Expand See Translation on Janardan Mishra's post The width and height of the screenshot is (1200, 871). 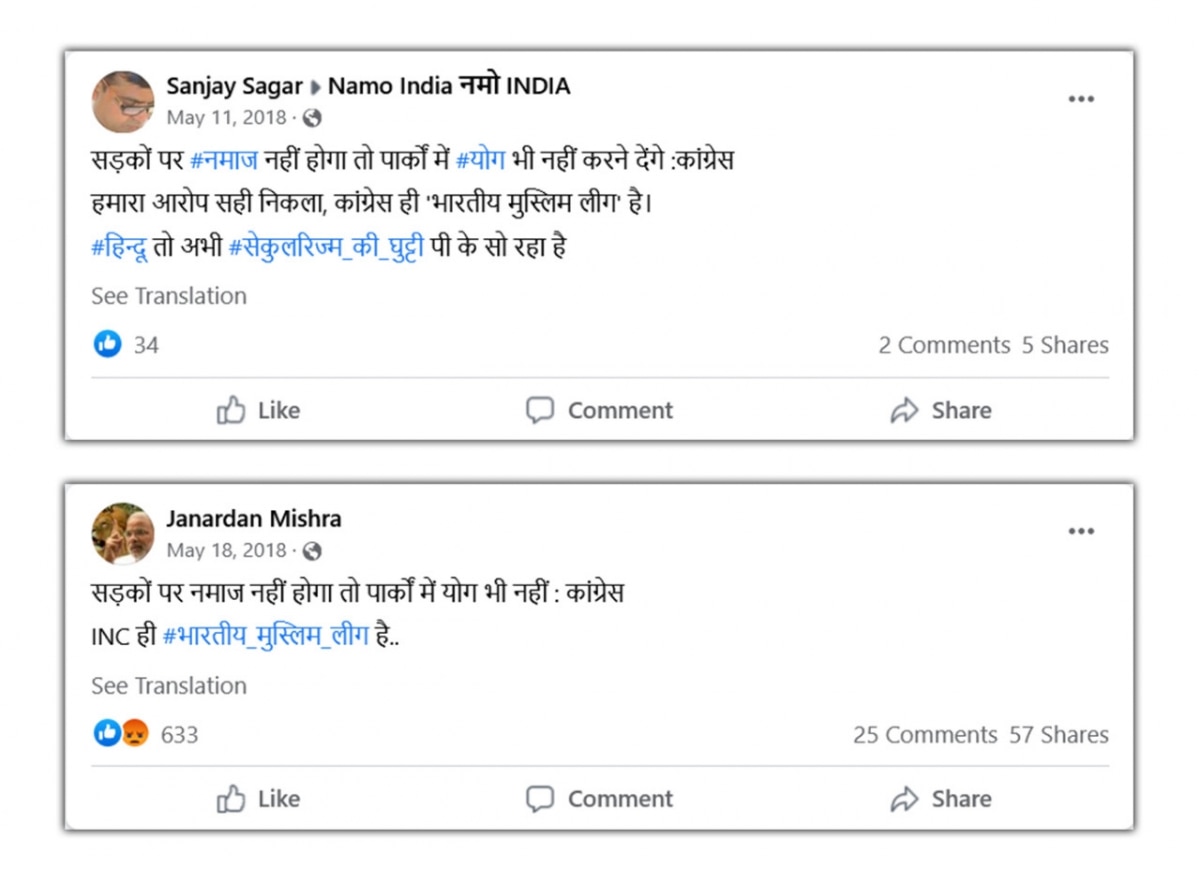coord(169,686)
